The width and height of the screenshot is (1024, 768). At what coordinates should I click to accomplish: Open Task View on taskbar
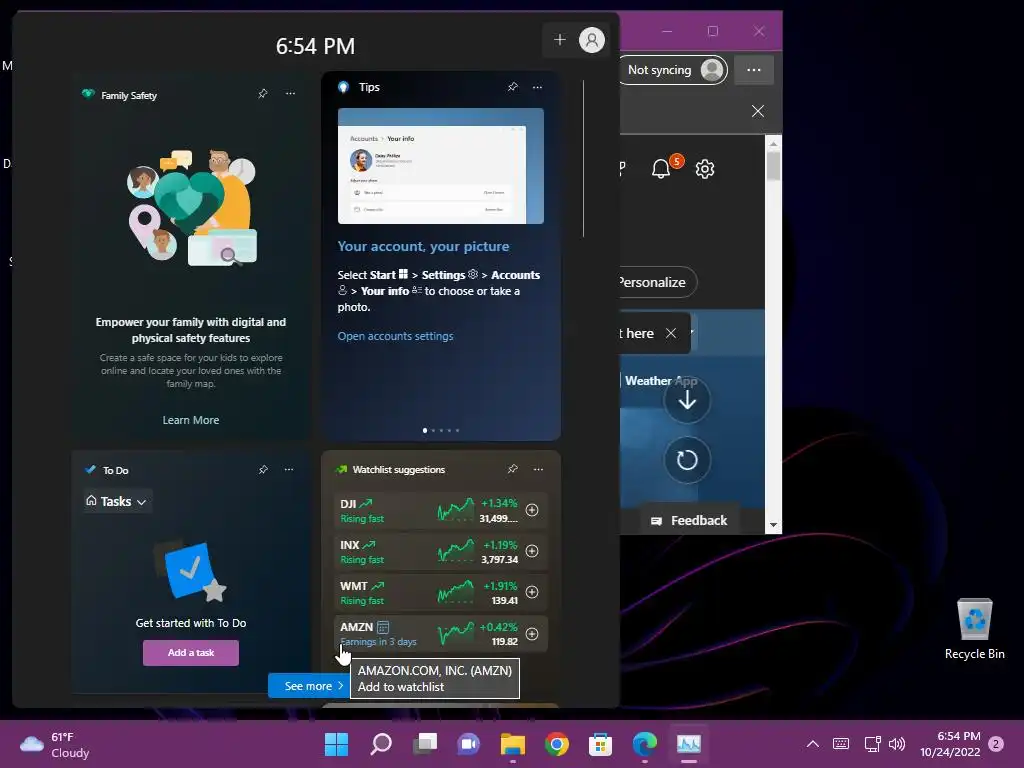425,744
